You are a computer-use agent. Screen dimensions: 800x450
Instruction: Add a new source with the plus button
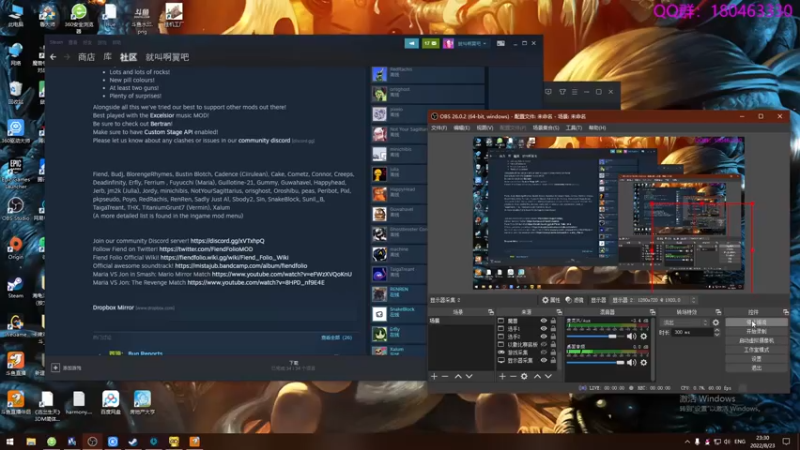503,377
